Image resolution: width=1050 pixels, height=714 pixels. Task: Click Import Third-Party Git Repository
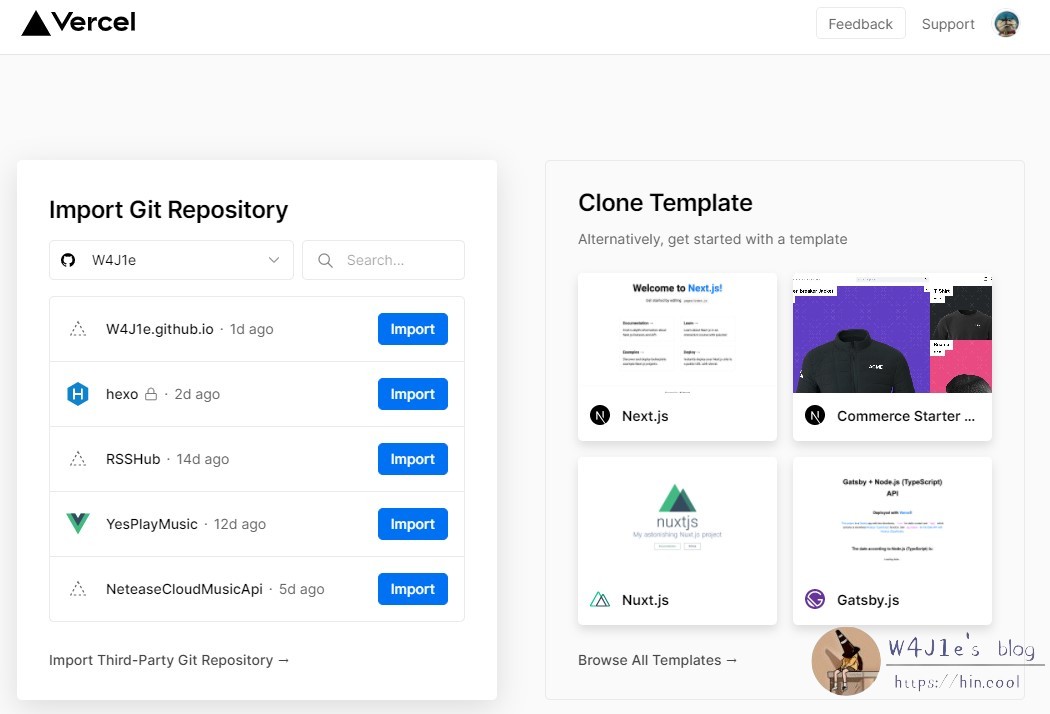169,660
